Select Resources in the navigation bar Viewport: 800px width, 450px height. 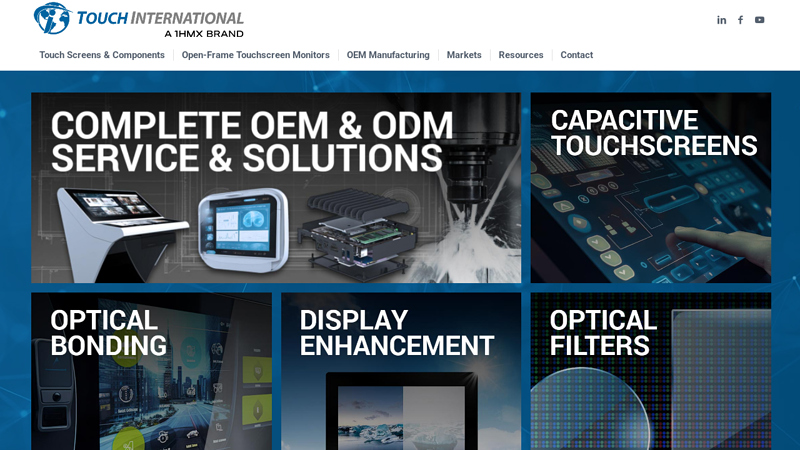[521, 55]
